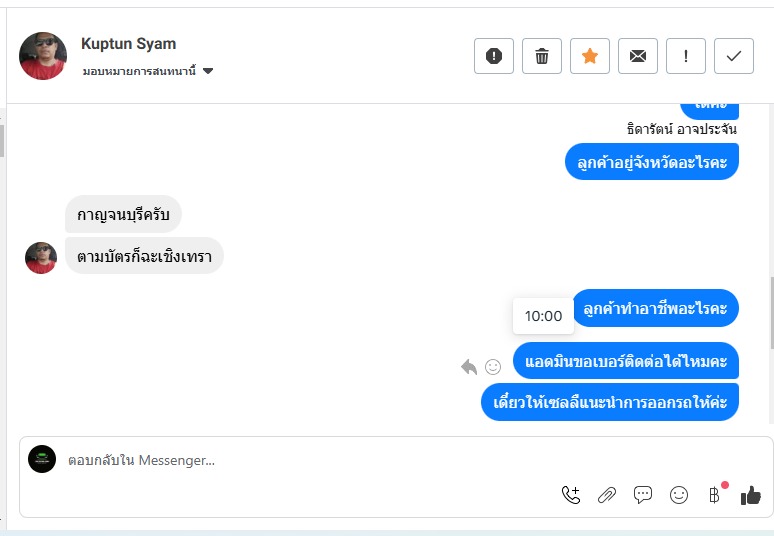Screen dimensions: 774x536
Task: Toggle the exclamation priority button
Action: coord(686,56)
